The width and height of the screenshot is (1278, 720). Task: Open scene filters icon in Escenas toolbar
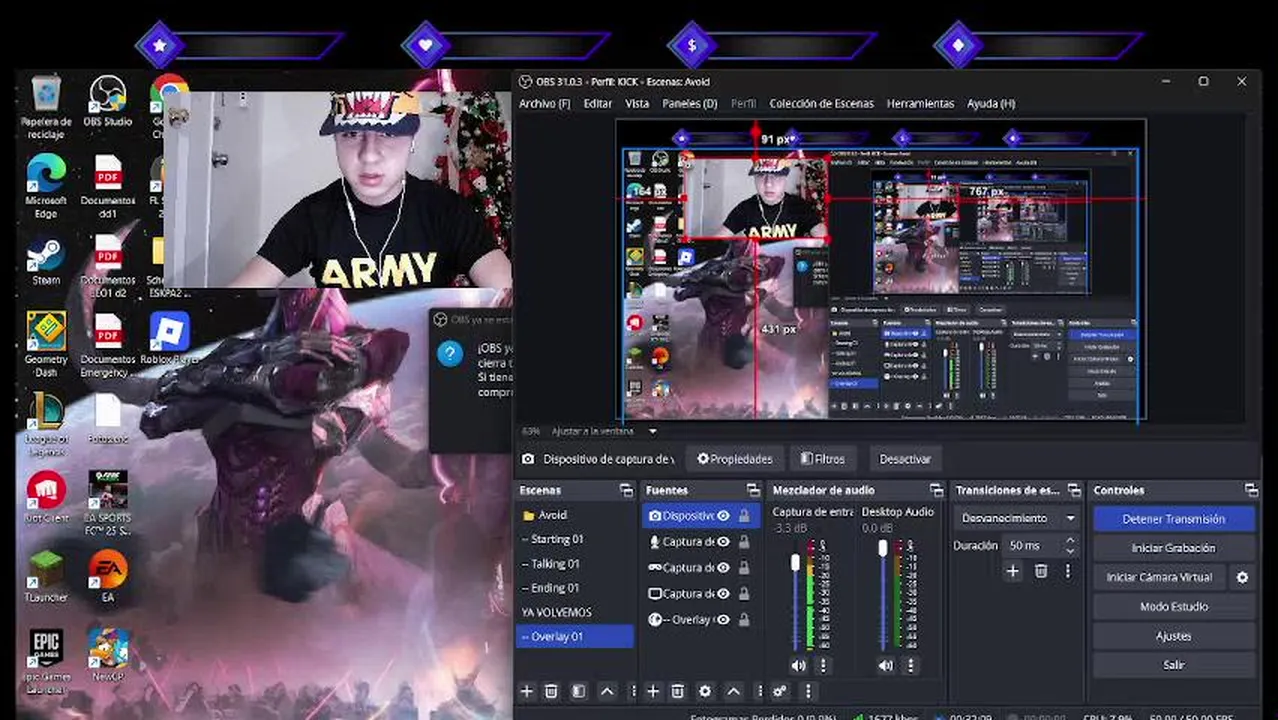coord(578,691)
